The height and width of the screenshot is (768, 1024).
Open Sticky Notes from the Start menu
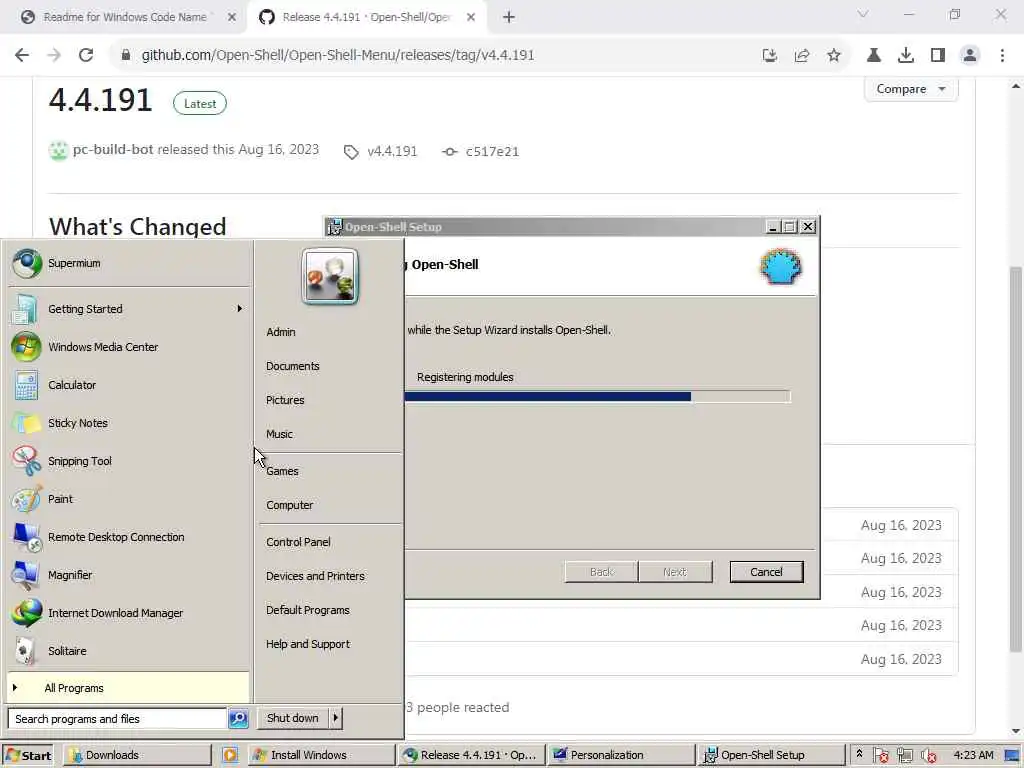click(127, 423)
